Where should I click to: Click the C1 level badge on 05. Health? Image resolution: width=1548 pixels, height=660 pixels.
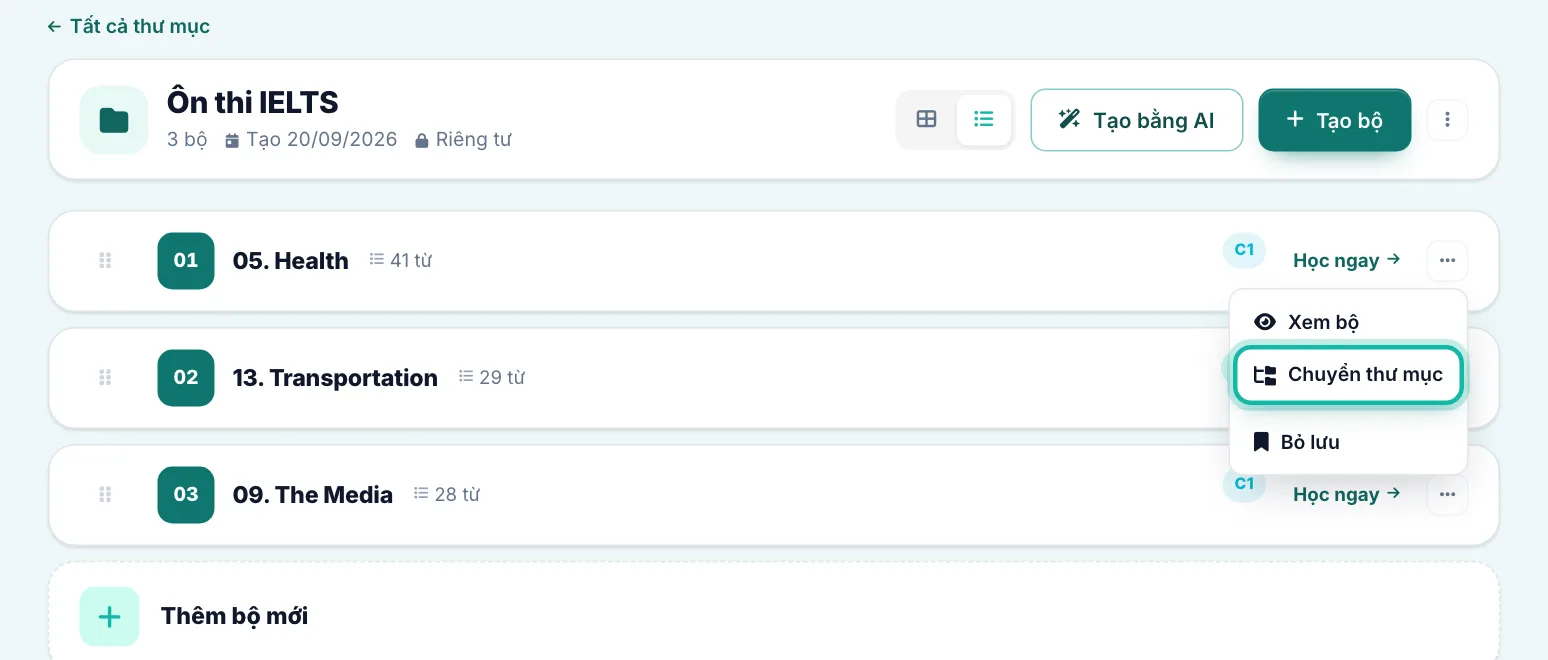click(x=1244, y=250)
